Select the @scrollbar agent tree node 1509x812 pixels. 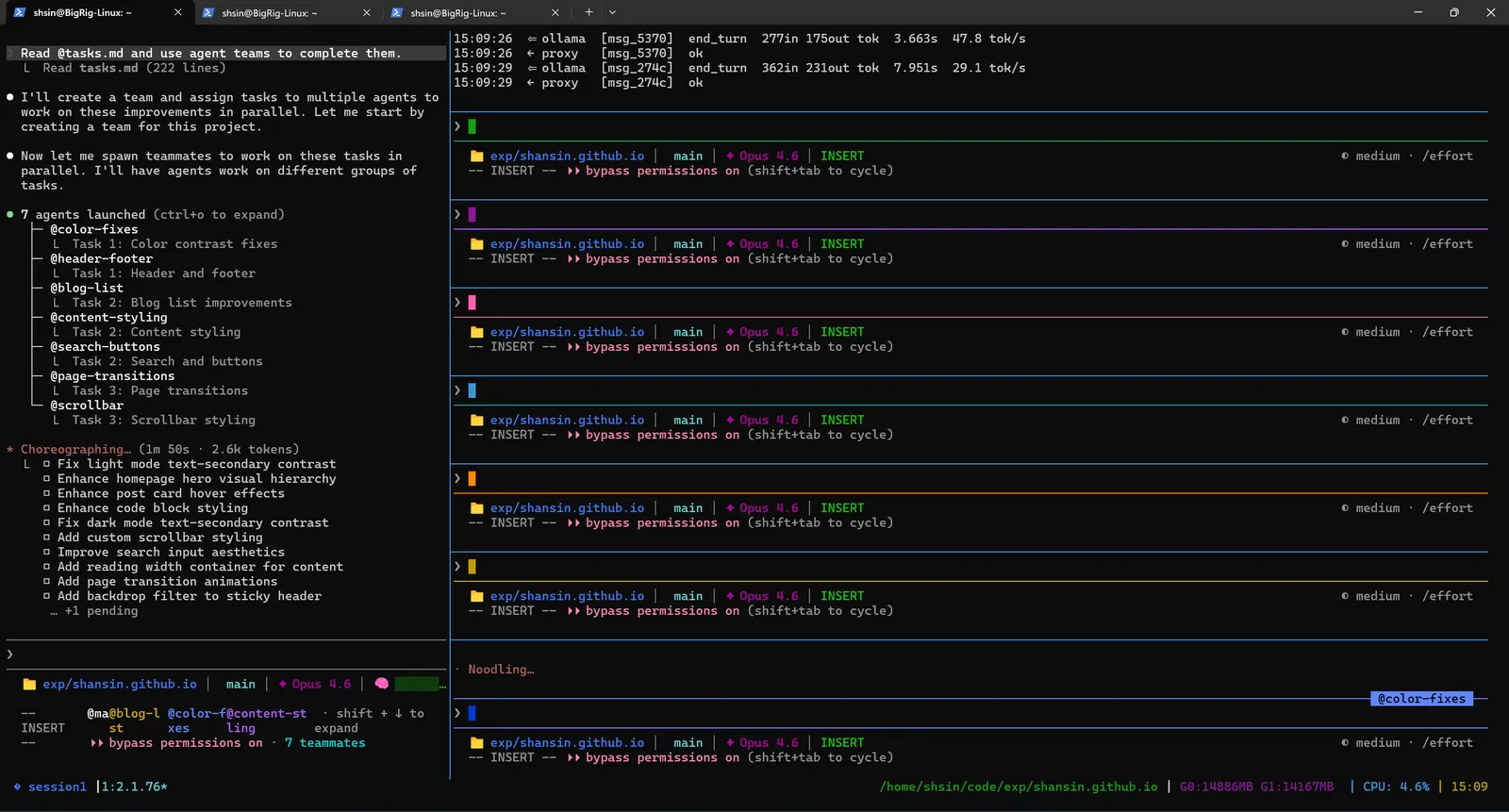click(x=87, y=406)
